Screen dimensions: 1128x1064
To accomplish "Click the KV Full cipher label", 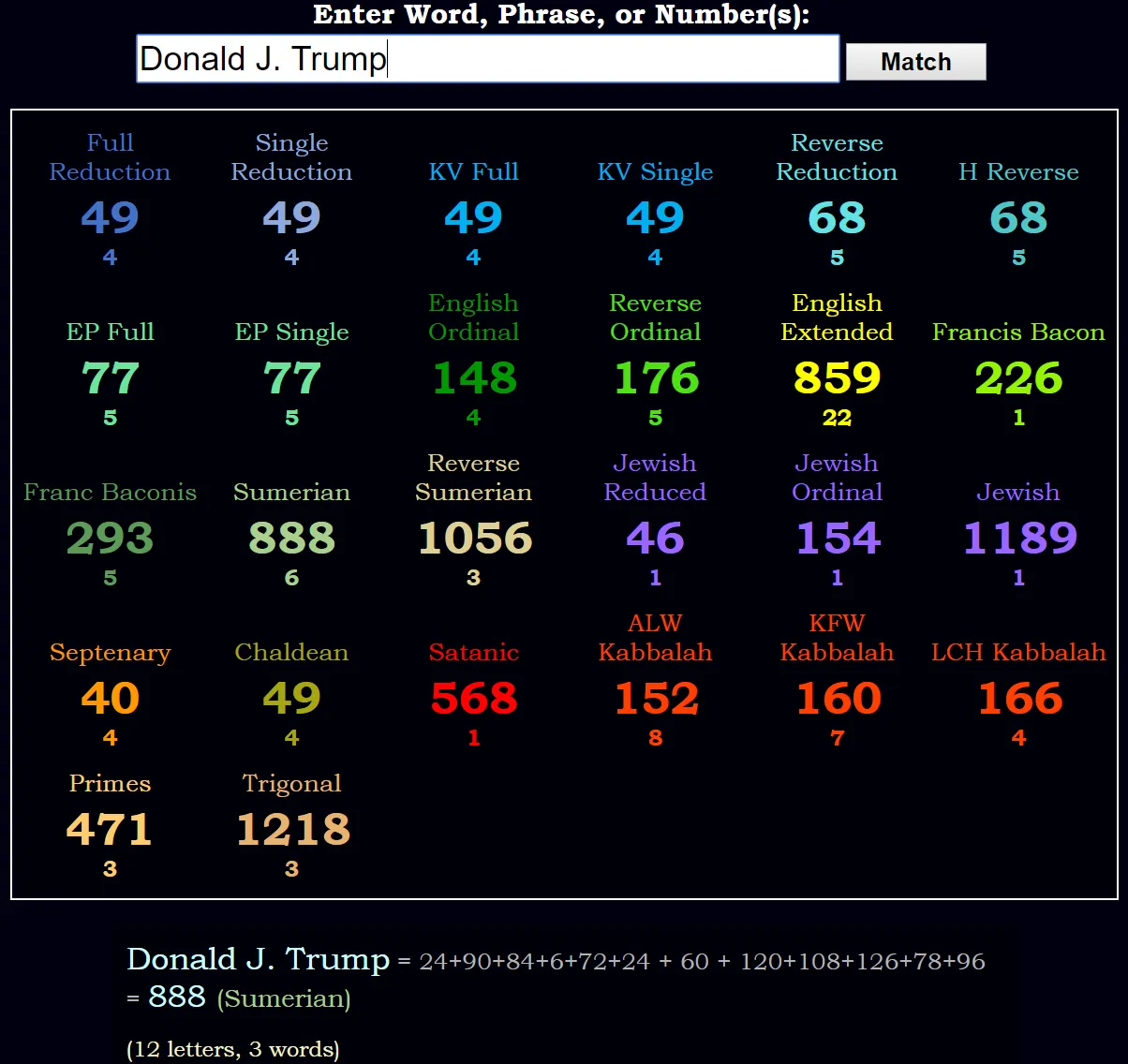I will (473, 171).
